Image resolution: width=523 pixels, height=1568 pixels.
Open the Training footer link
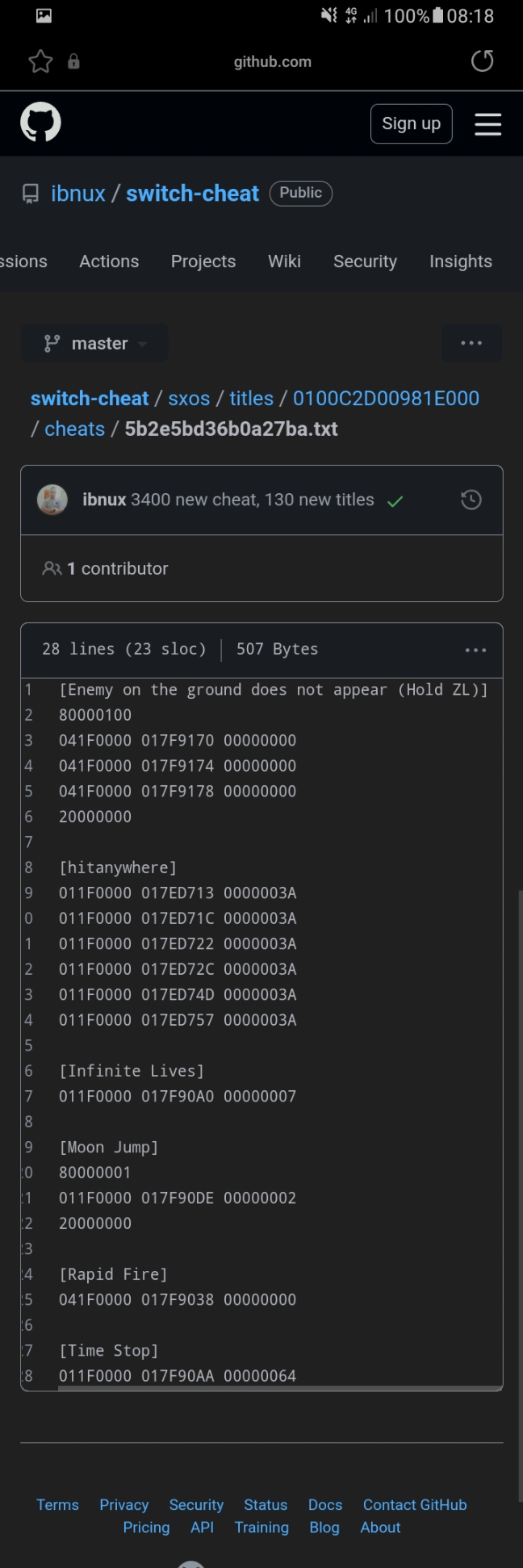[261, 1528]
